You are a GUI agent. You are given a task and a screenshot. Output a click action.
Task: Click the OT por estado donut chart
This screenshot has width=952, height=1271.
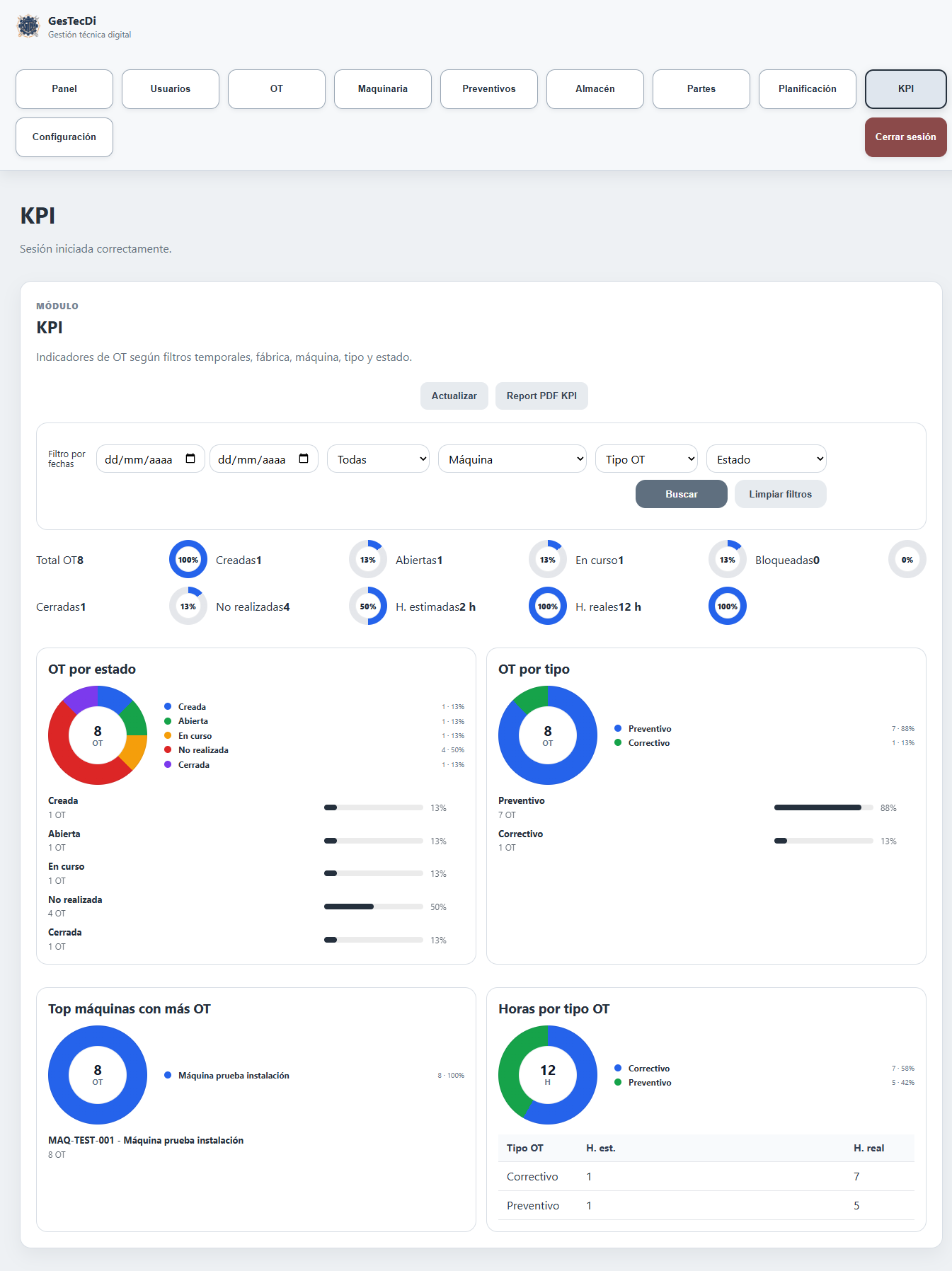[98, 735]
